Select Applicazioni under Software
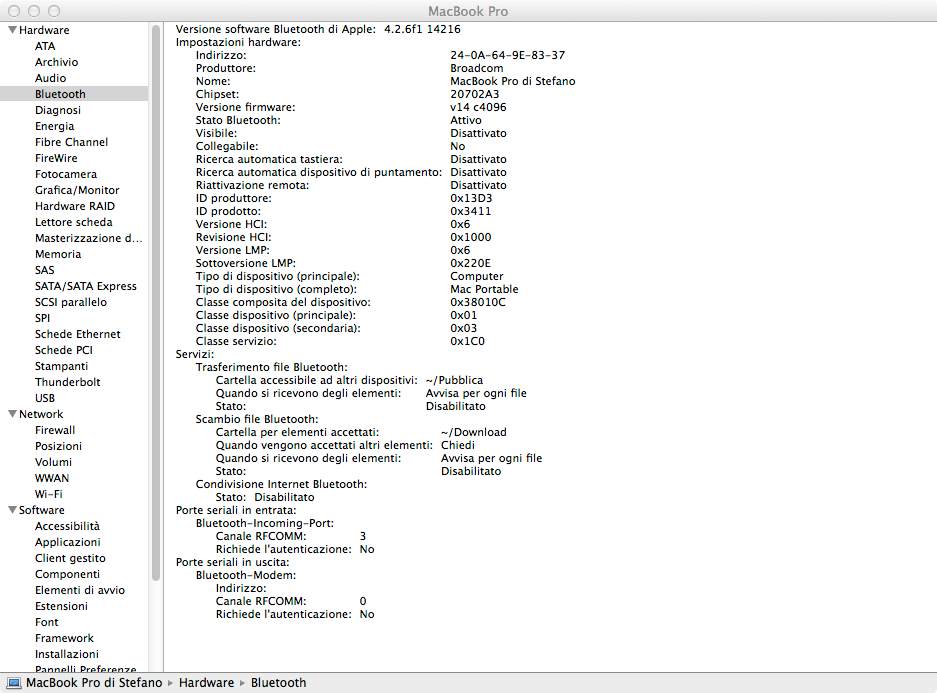This screenshot has height=693, width=937. click(x=67, y=542)
